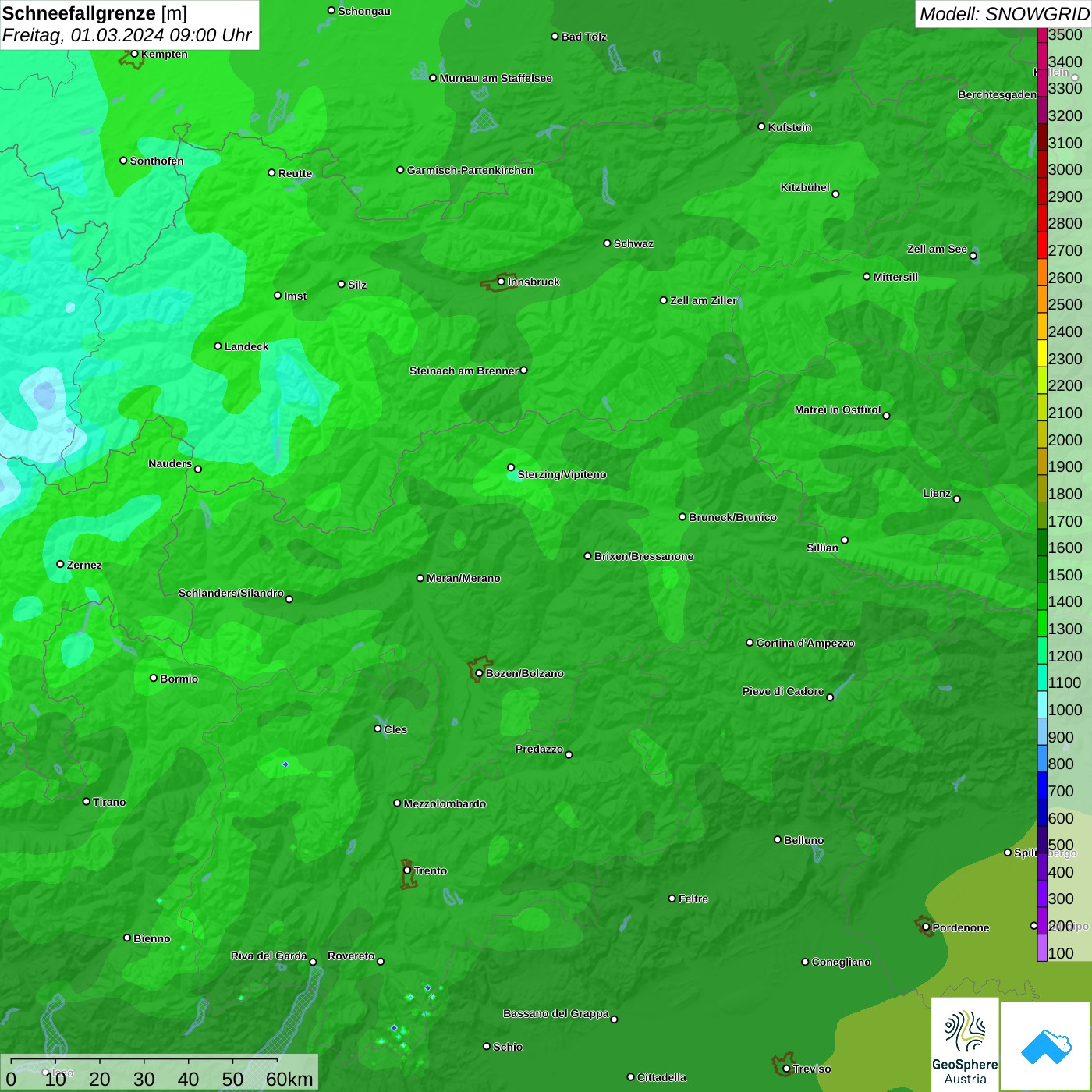Image resolution: width=1092 pixels, height=1092 pixels.
Task: Click the 'Brixen/Bressanone' label
Action: click(643, 556)
